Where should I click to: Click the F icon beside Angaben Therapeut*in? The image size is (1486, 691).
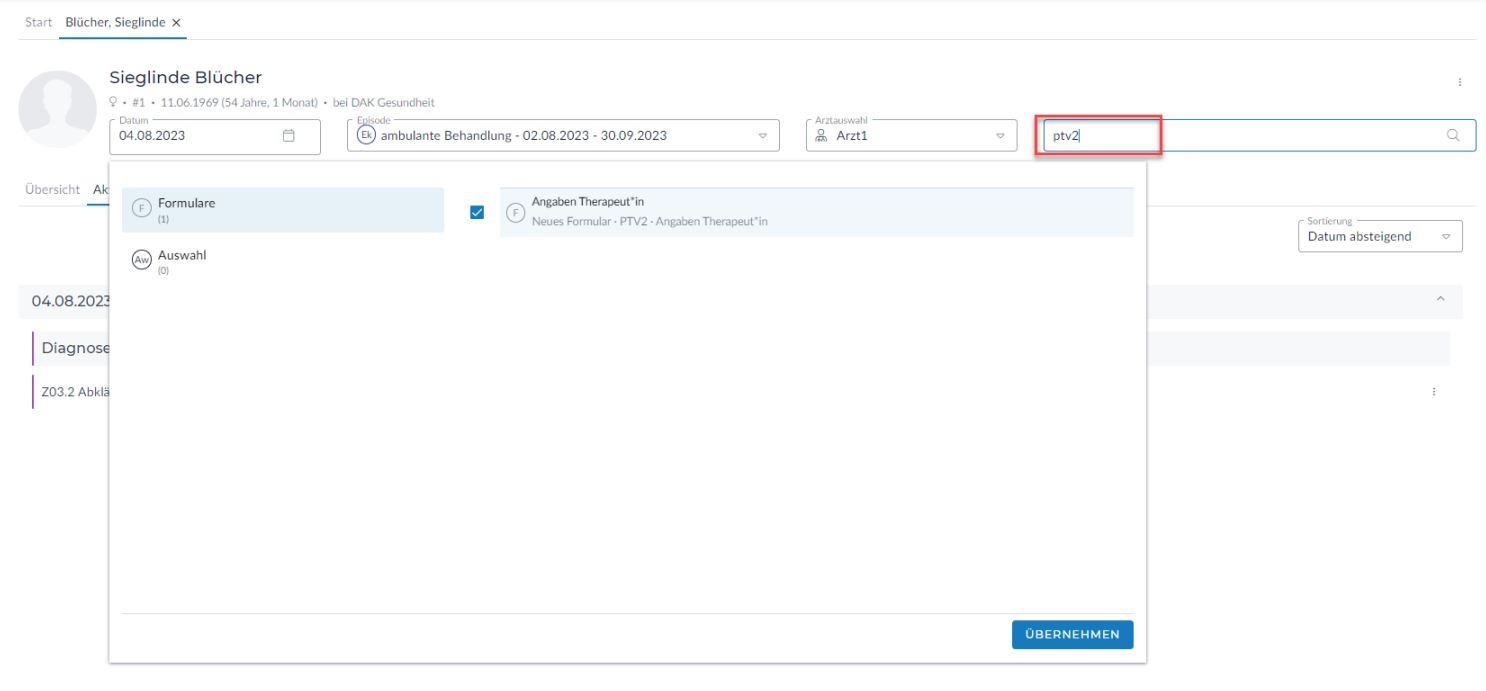point(516,212)
